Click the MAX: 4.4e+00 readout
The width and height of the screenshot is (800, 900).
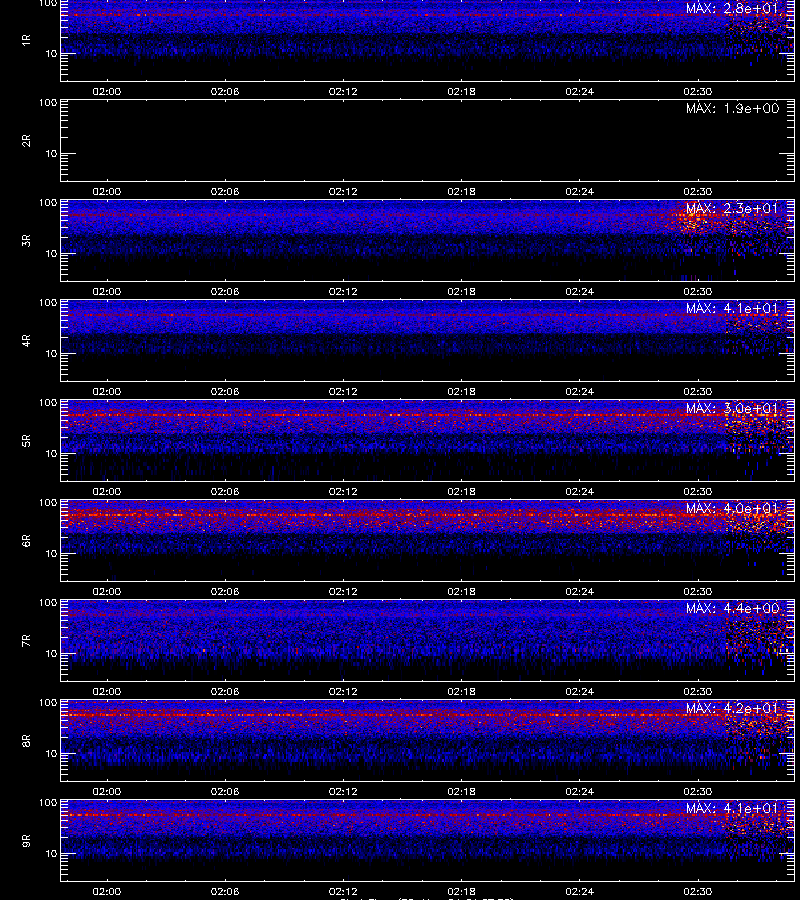pyautogui.click(x=732, y=608)
